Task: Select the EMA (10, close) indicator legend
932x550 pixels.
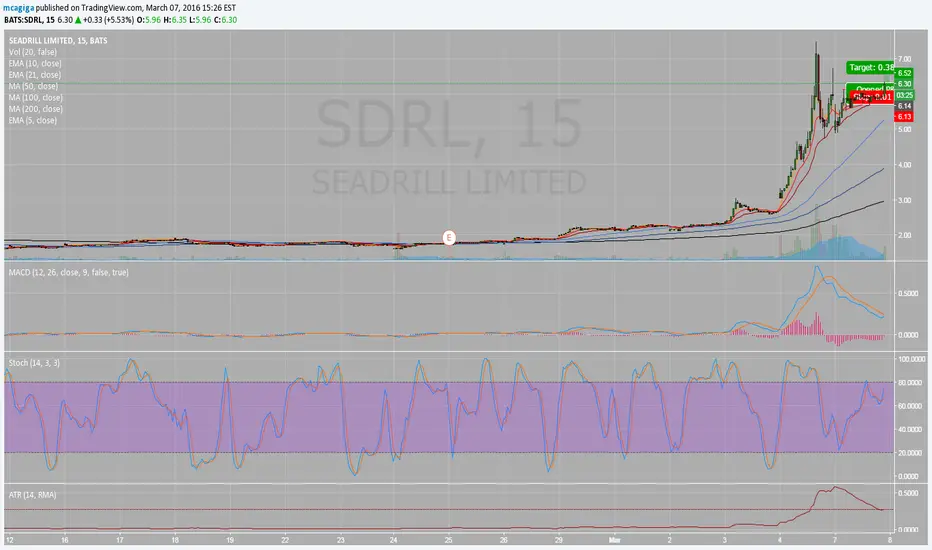Action: click(x=35, y=63)
